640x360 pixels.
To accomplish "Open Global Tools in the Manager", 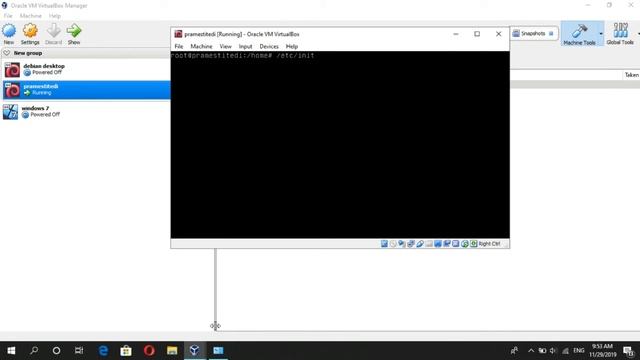I will (x=620, y=33).
